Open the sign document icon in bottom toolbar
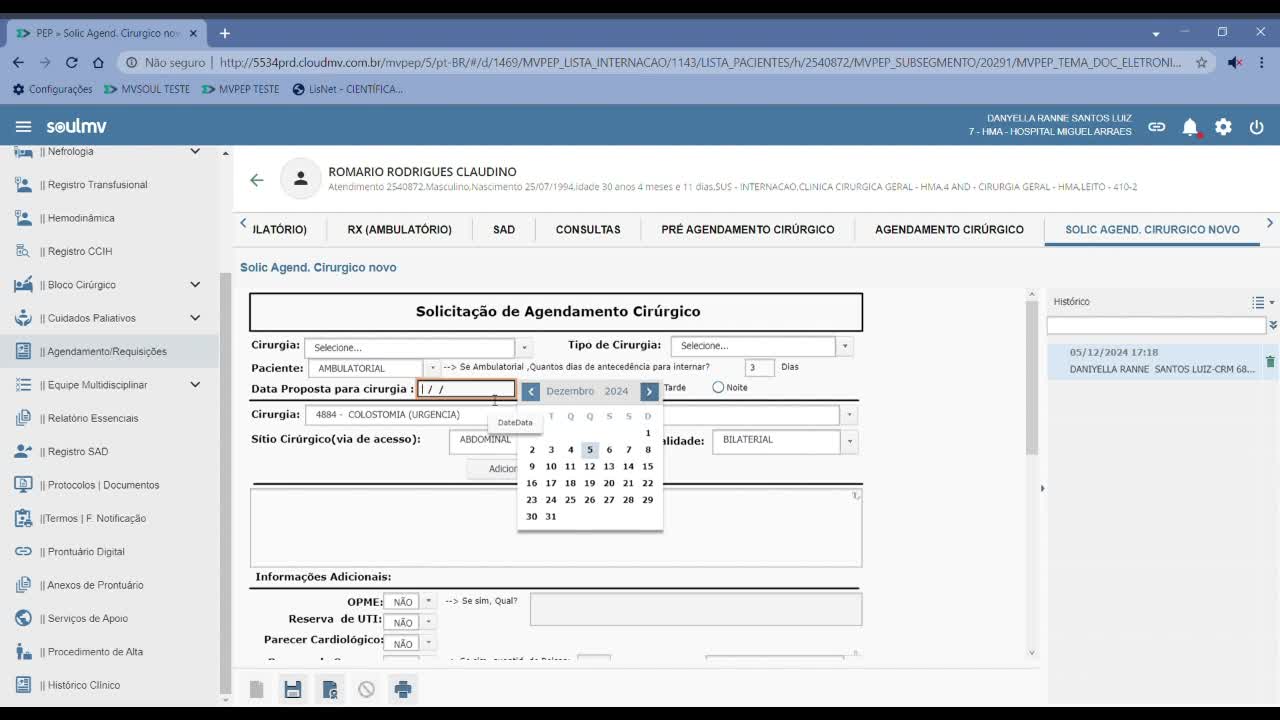 tap(330, 688)
